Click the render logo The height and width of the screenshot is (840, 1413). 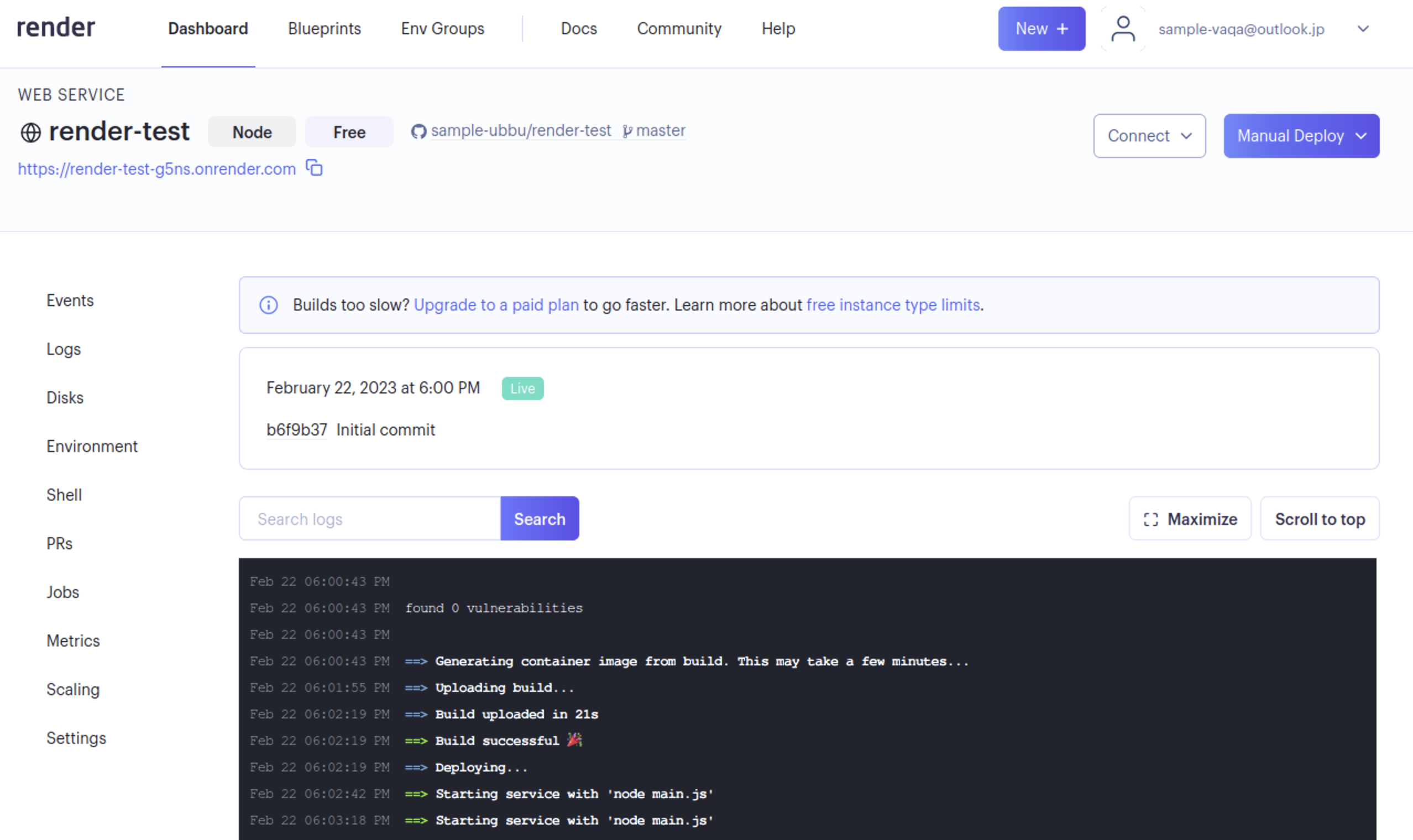55,28
